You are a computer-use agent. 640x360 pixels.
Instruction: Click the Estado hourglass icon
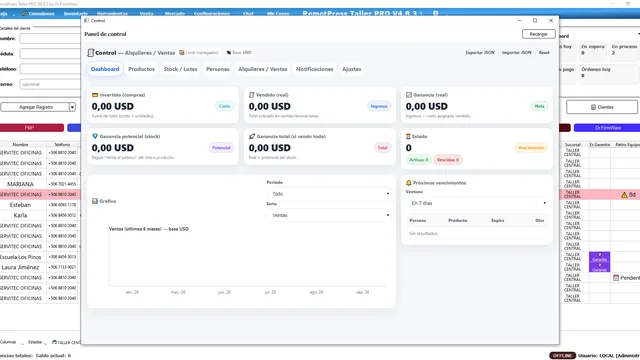(408, 136)
